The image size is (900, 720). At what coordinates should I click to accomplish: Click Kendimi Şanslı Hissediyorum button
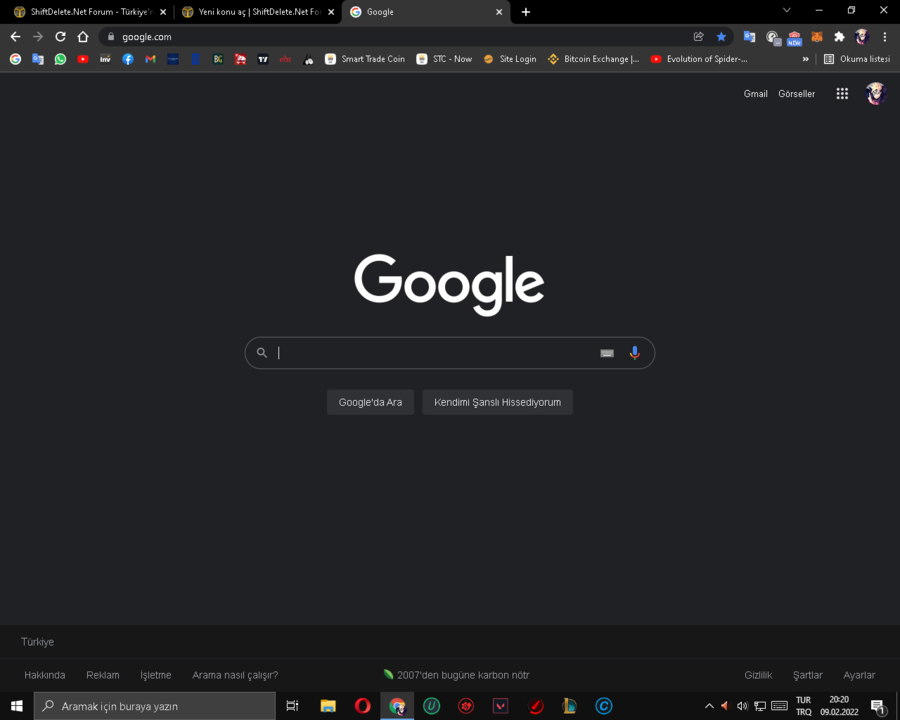(498, 402)
